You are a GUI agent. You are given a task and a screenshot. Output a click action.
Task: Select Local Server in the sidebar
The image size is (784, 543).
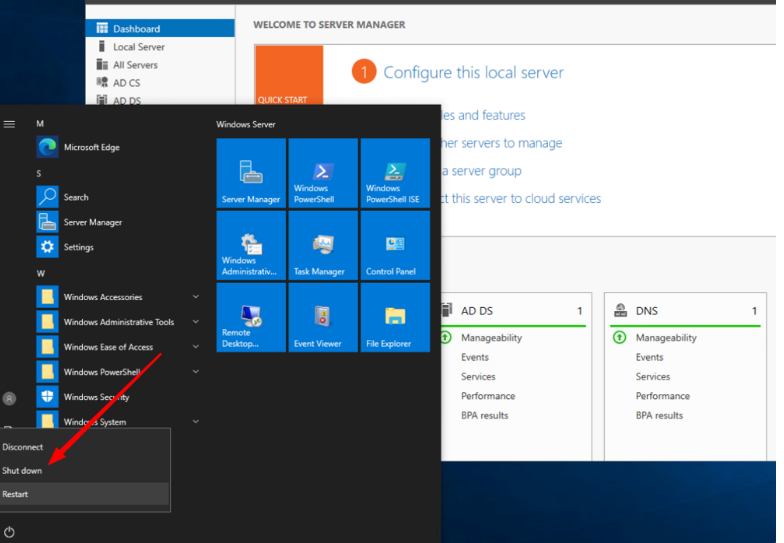[x=138, y=47]
